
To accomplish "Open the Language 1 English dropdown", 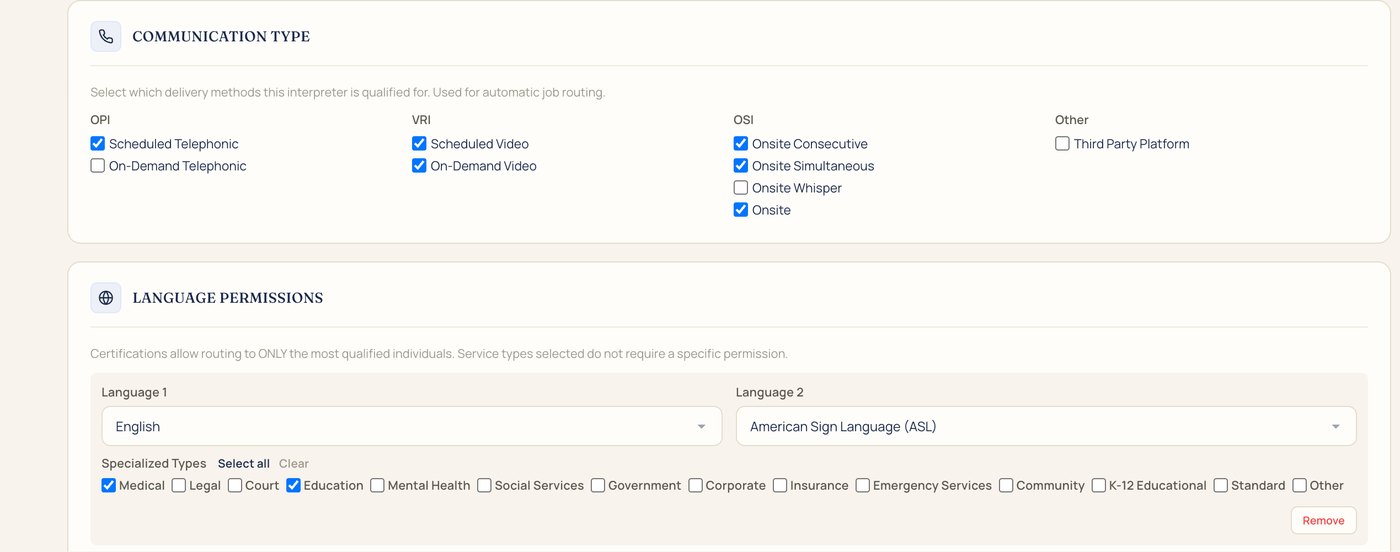I will click(412, 426).
